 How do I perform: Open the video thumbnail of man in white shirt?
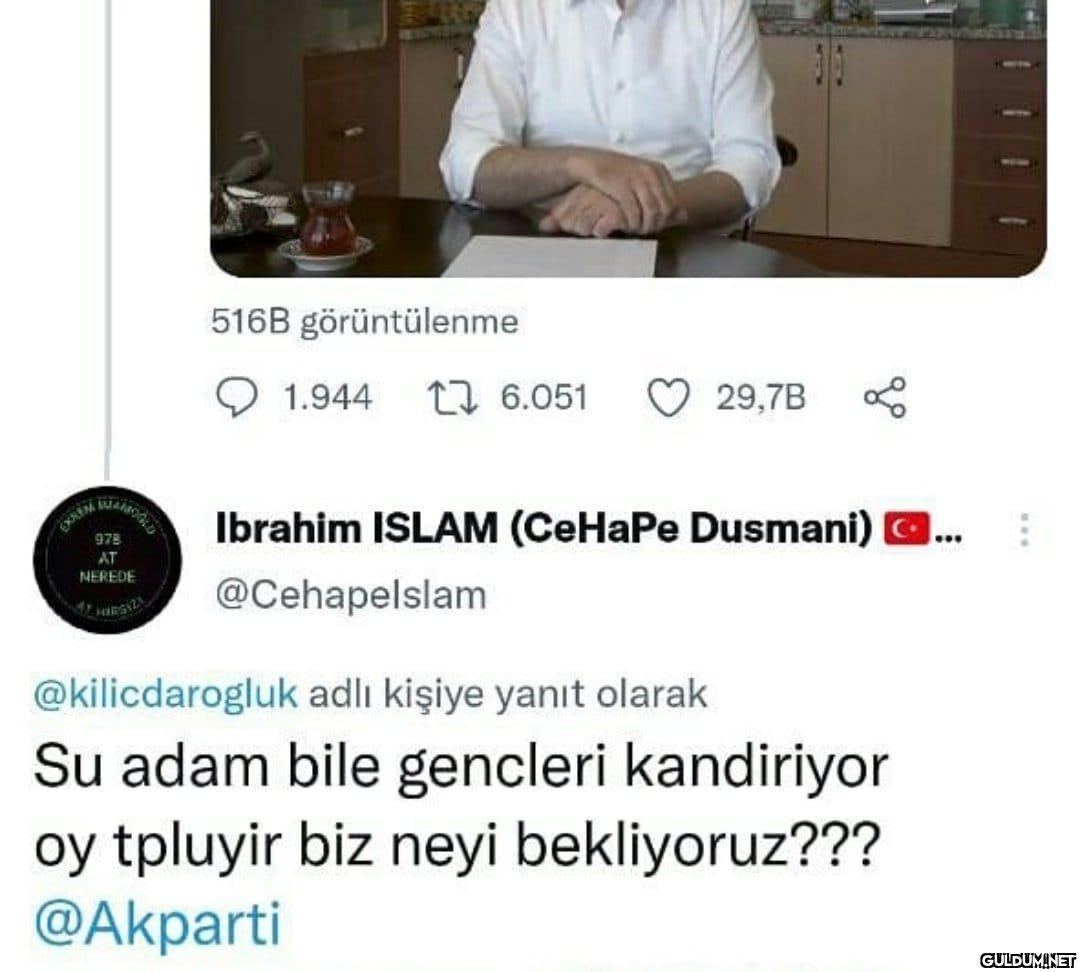pos(628,138)
